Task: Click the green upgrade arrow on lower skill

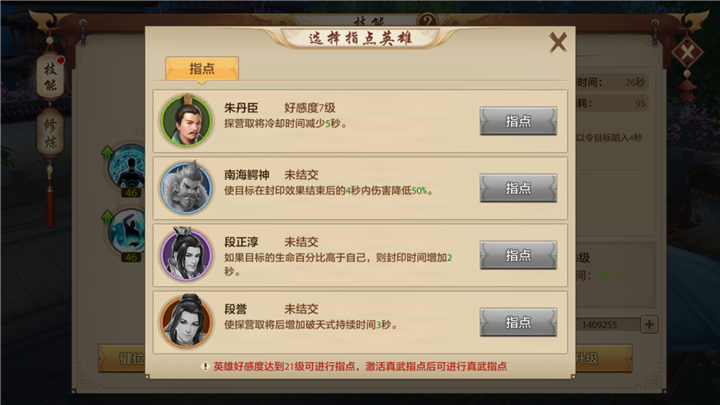Action: (x=107, y=217)
